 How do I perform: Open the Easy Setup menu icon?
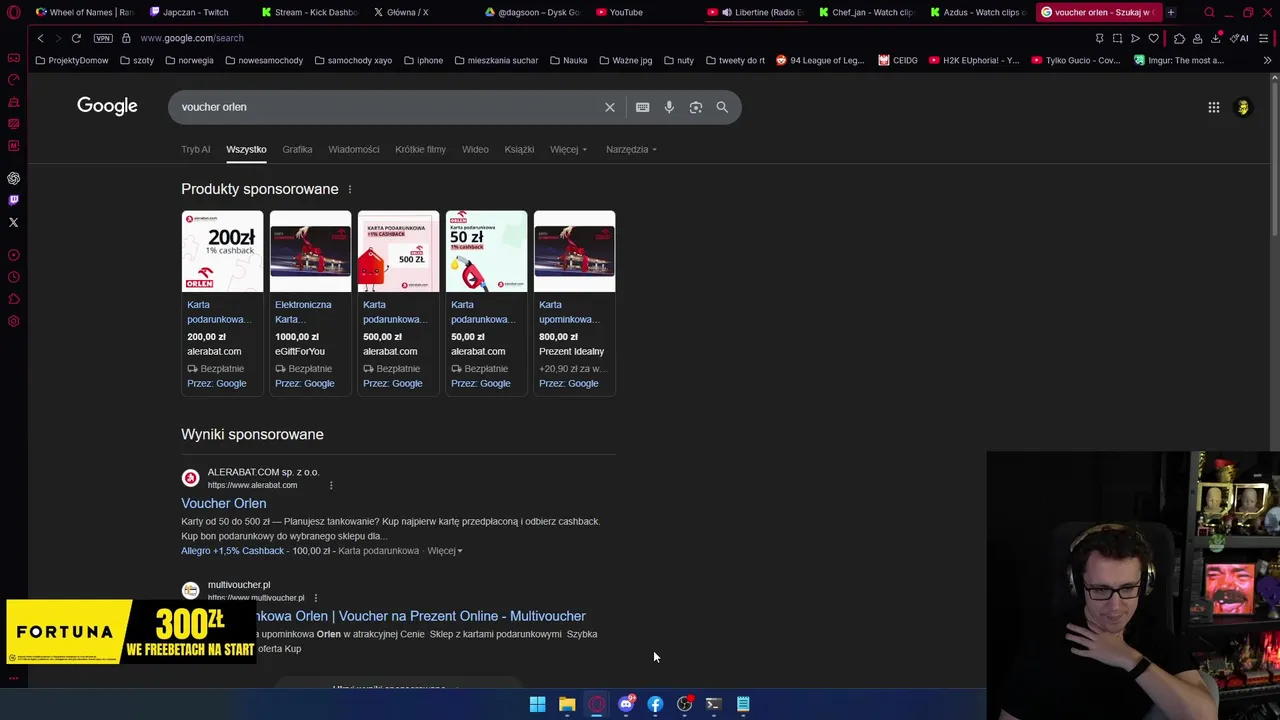point(1263,38)
